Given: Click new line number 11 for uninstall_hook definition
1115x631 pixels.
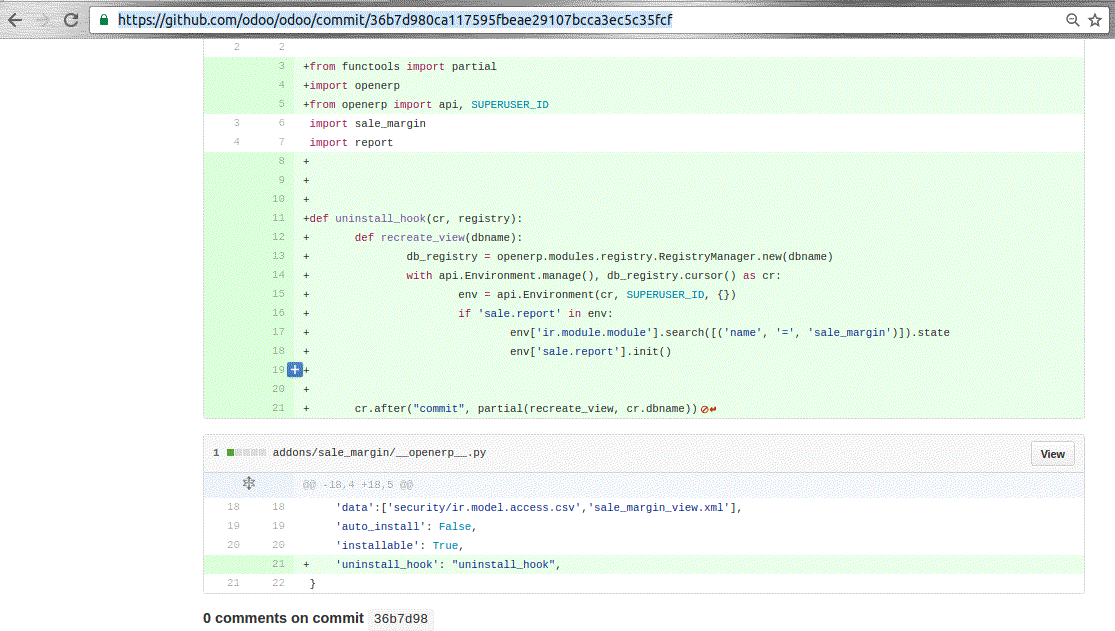Looking at the screenshot, I should [x=278, y=218].
